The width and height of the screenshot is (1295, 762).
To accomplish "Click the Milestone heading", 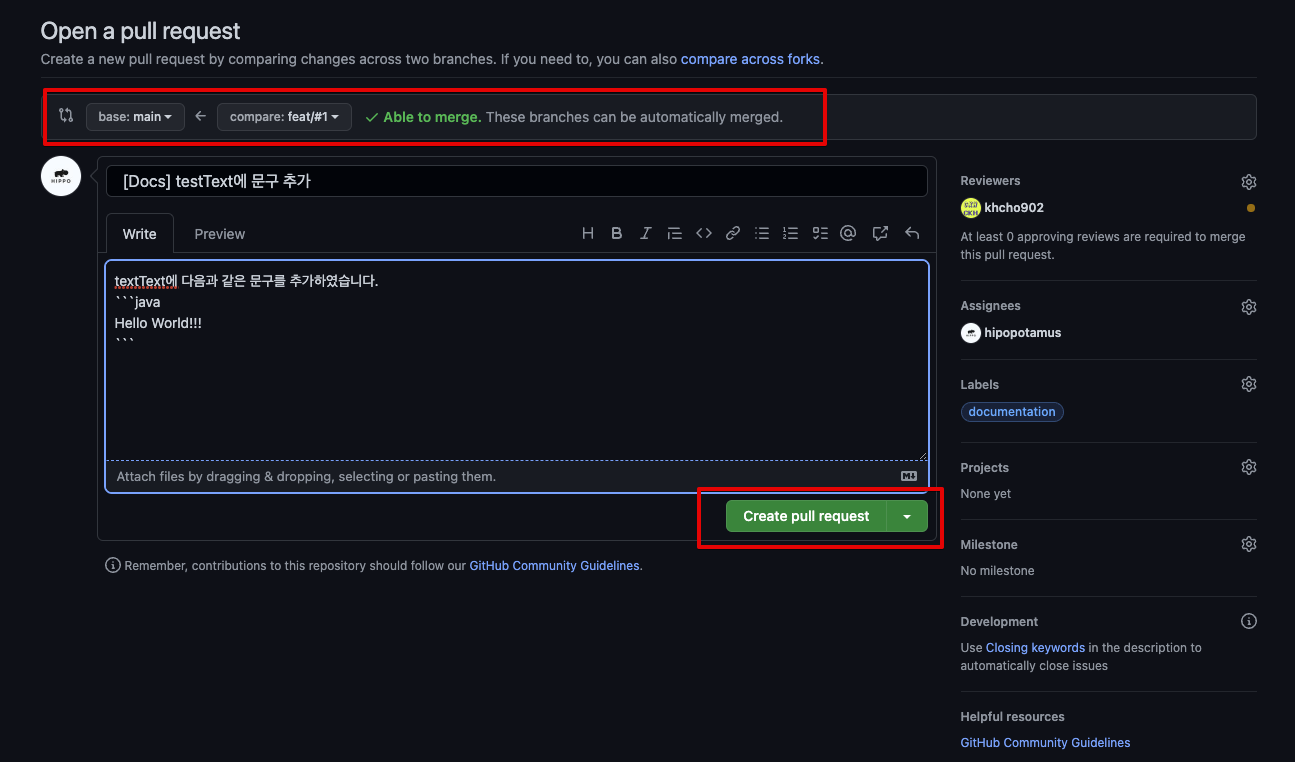I will click(989, 544).
